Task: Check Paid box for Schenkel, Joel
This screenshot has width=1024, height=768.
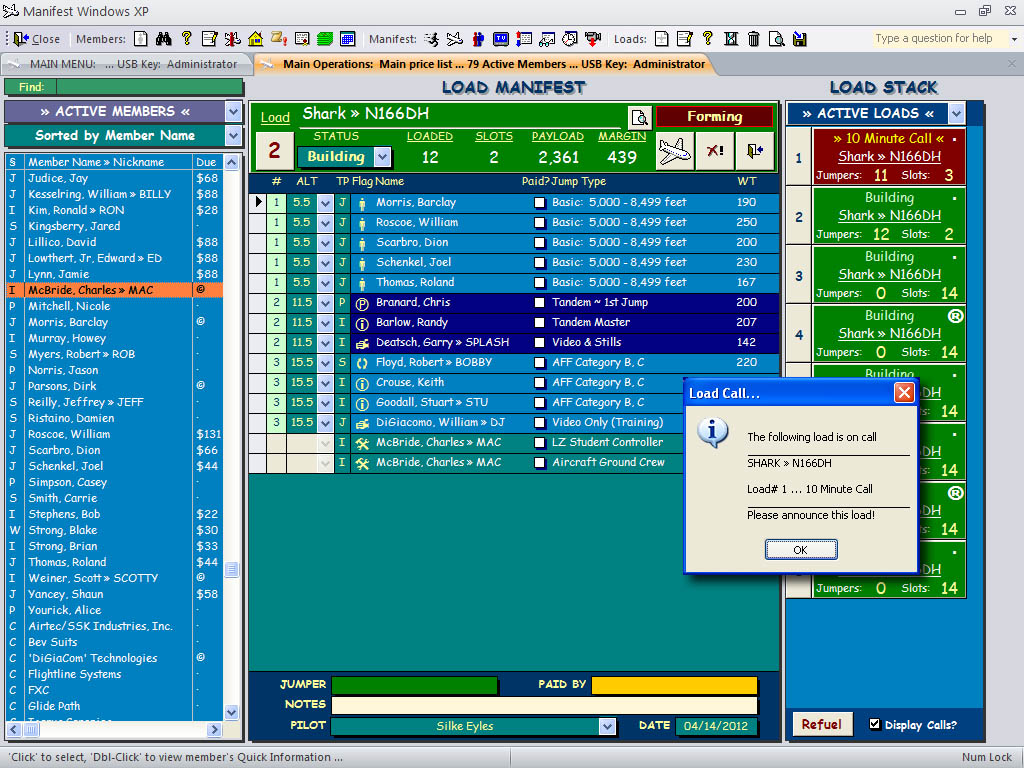Action: [x=539, y=263]
